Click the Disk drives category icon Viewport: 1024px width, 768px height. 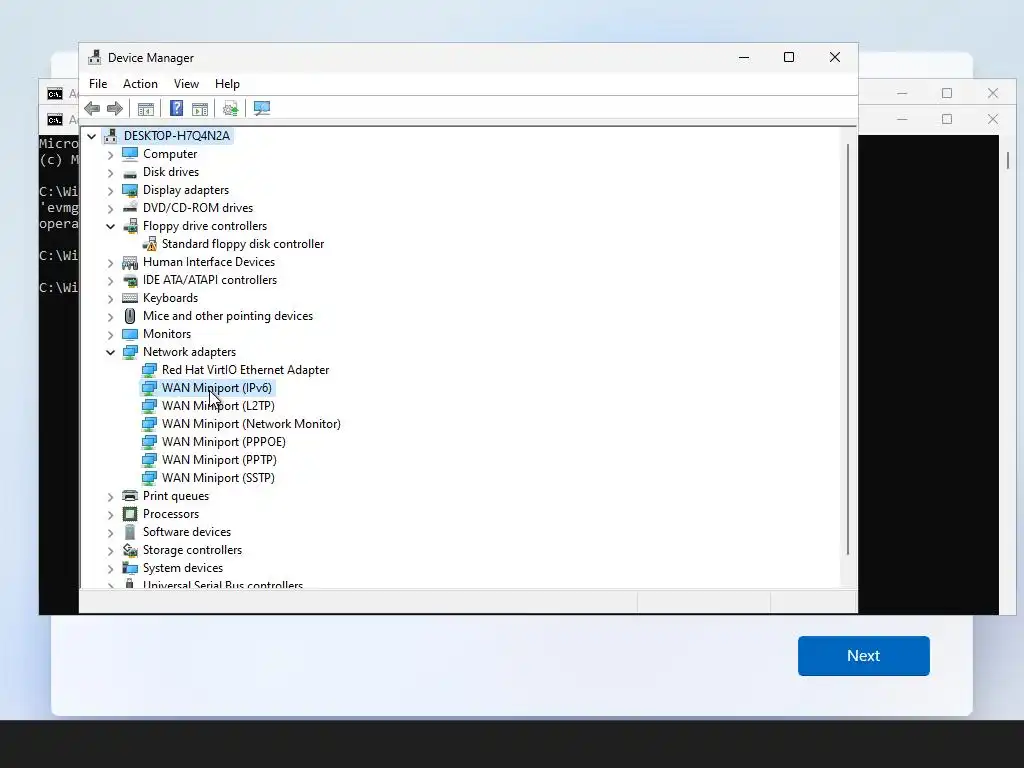(130, 172)
